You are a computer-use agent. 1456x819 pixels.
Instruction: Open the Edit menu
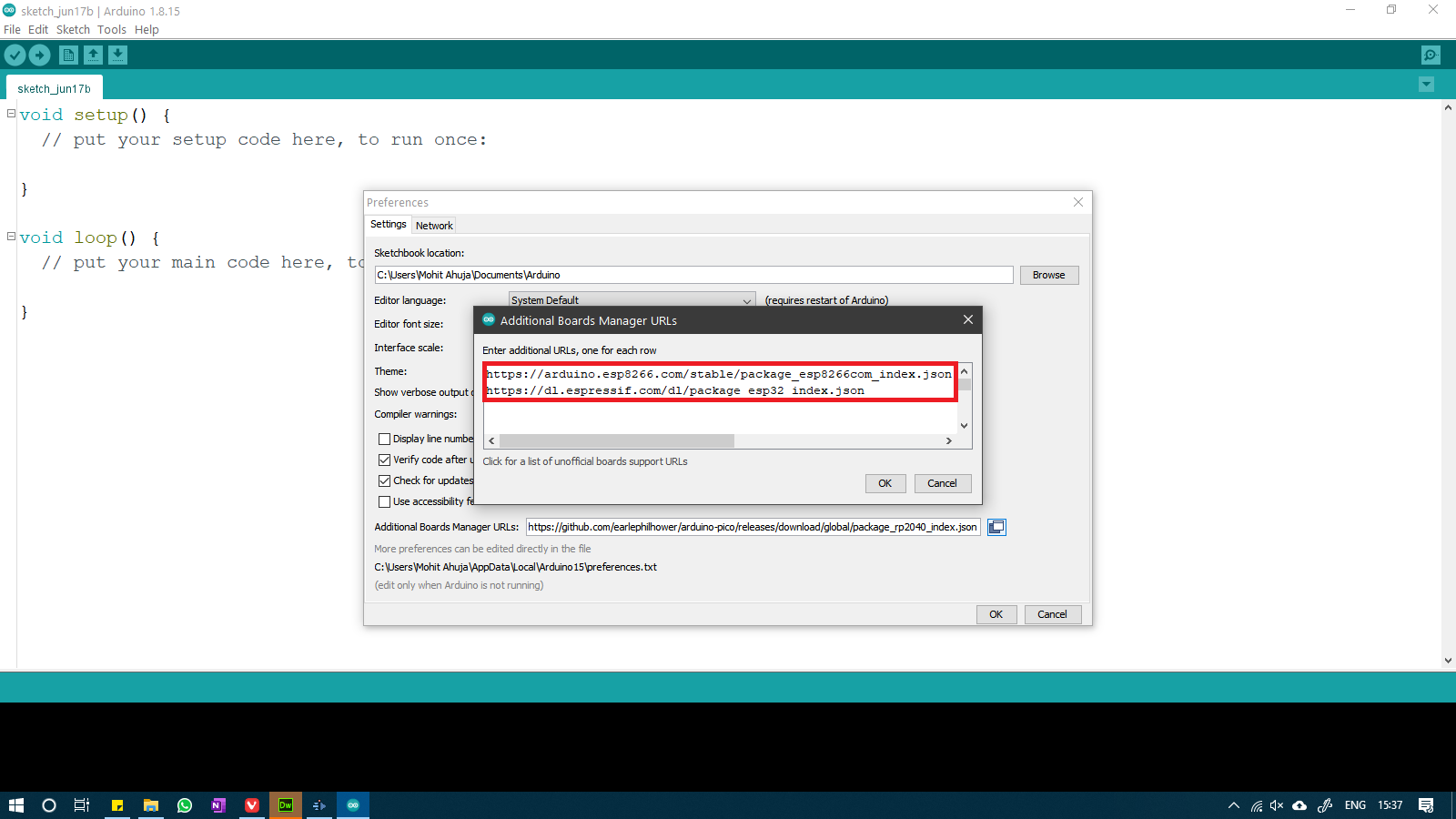coord(38,29)
